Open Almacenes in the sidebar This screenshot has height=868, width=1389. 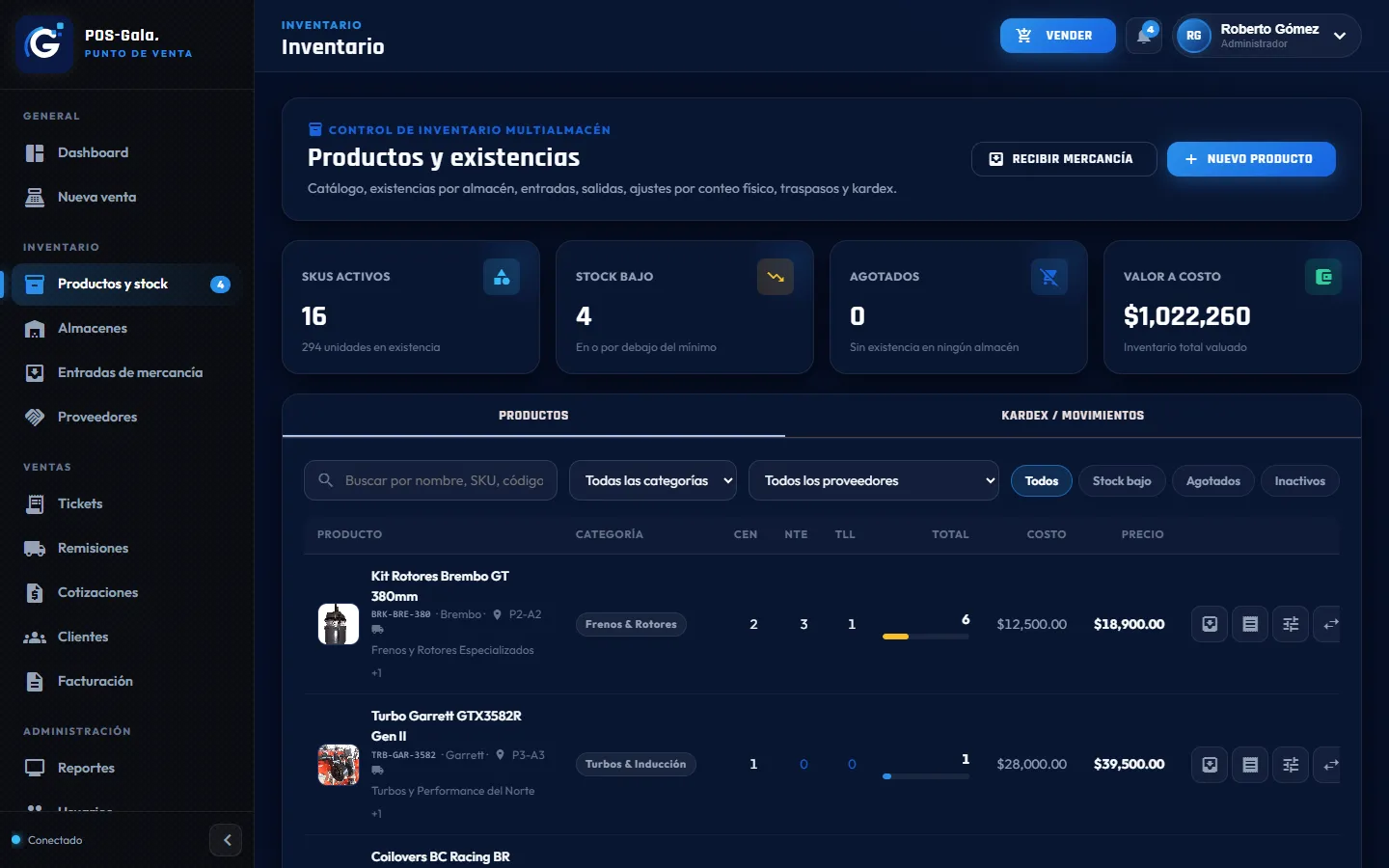126,328
